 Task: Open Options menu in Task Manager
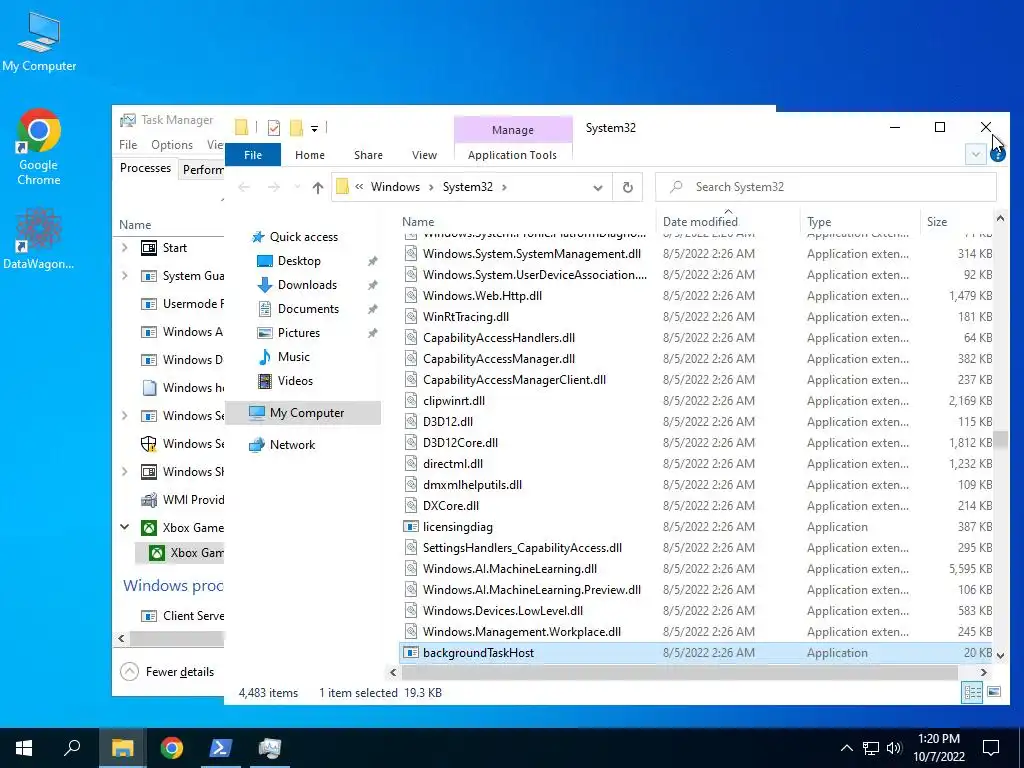pos(172,145)
